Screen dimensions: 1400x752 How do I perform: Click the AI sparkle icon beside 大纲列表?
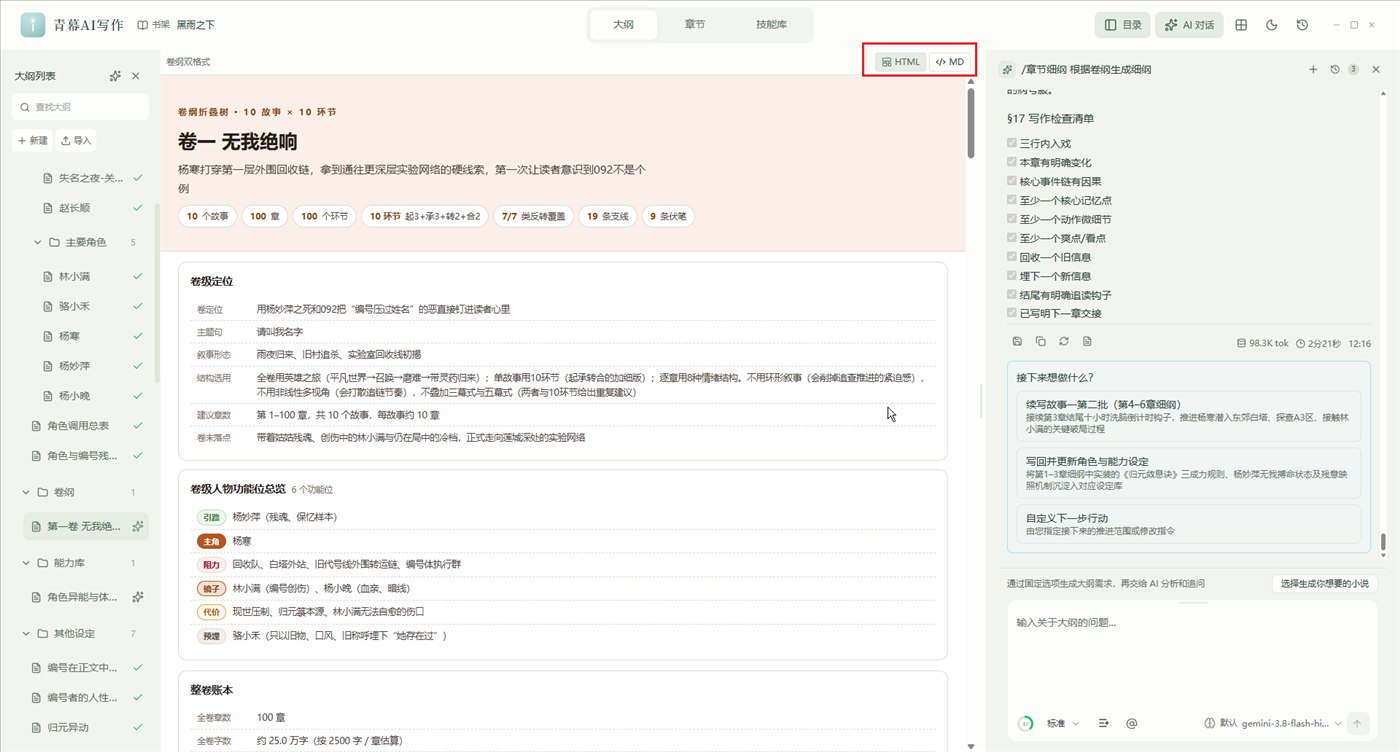click(116, 76)
